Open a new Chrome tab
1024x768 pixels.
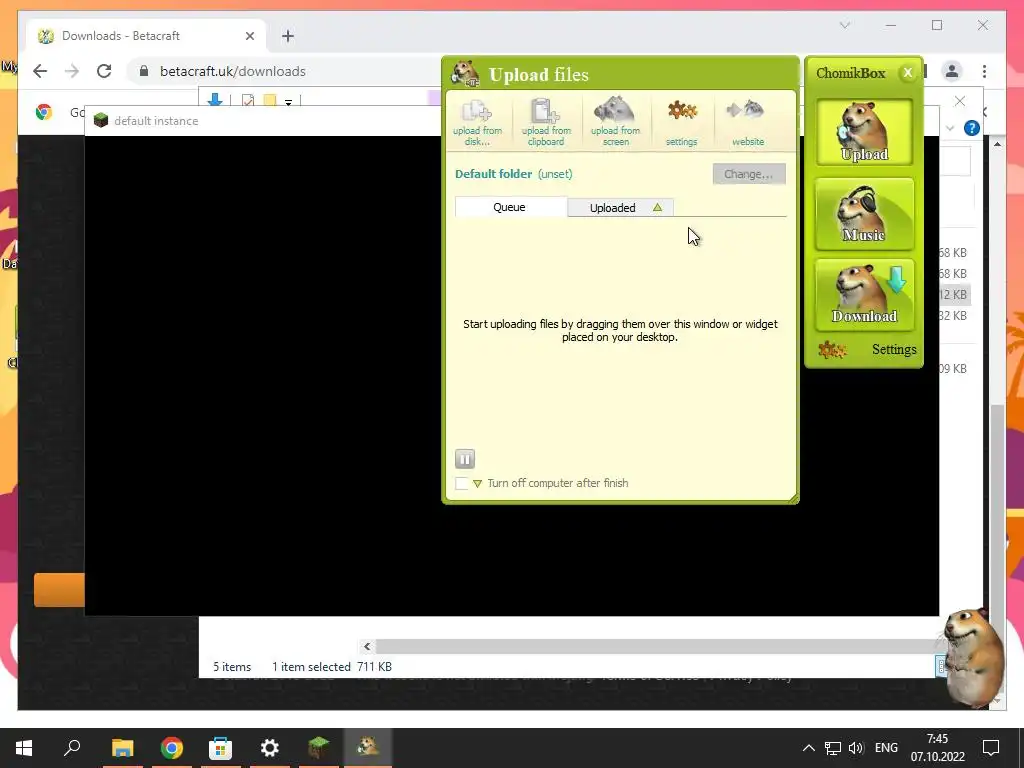[x=288, y=36]
